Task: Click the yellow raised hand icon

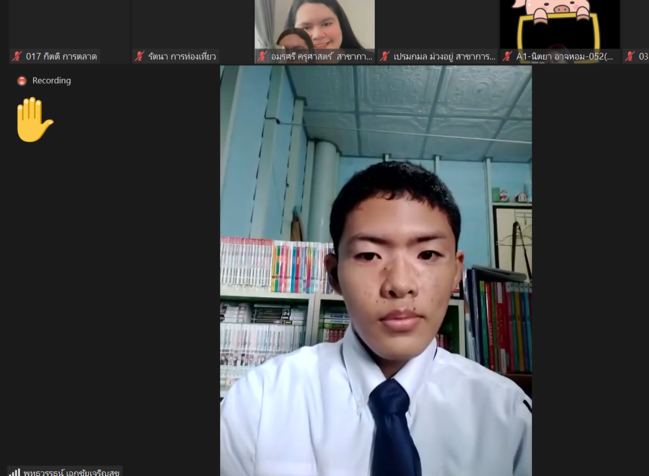Action: pyautogui.click(x=33, y=120)
